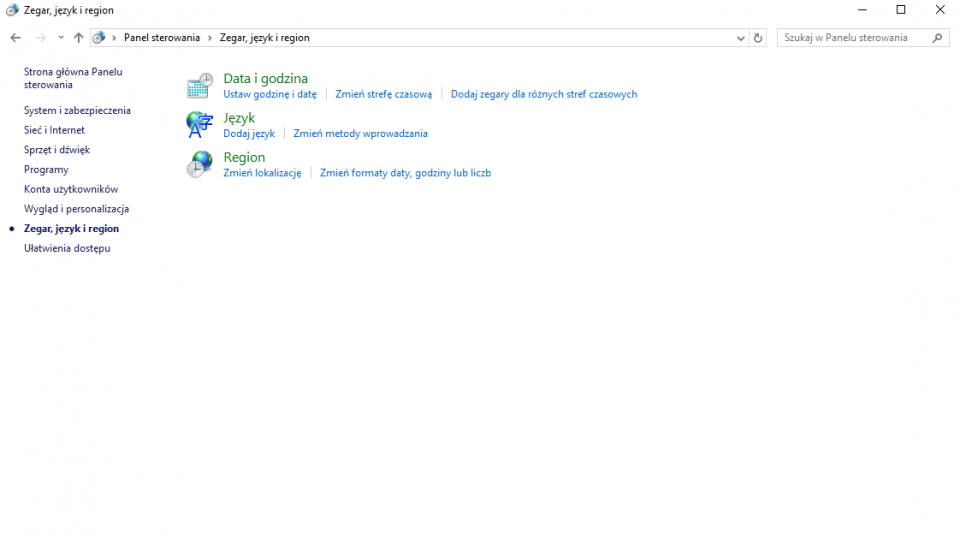Viewport: 960px width, 536px height.
Task: Click Zmień formaty daty, godziny lub liczb
Action: pos(405,173)
